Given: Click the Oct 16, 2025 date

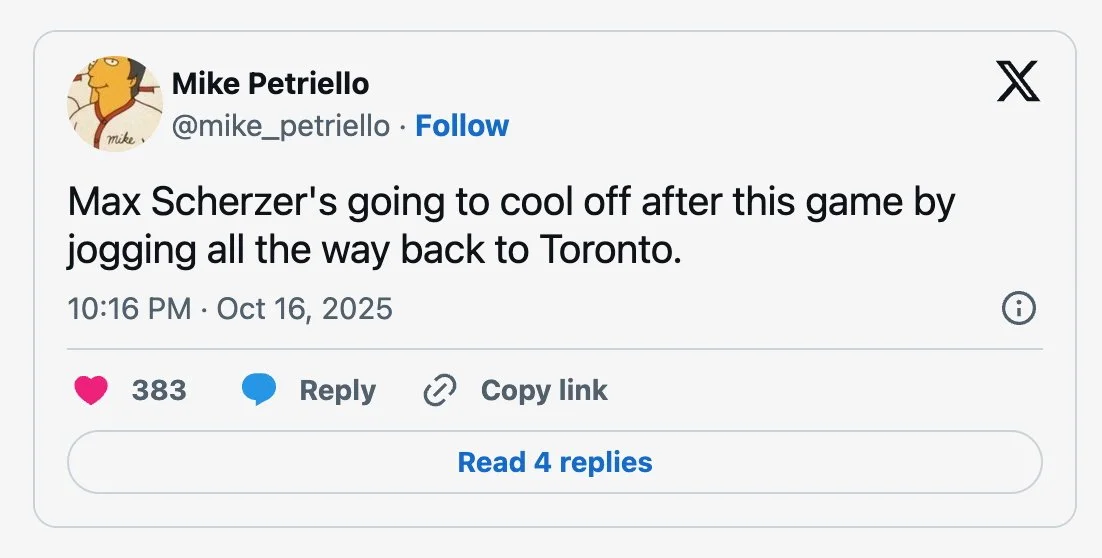Looking at the screenshot, I should (304, 308).
